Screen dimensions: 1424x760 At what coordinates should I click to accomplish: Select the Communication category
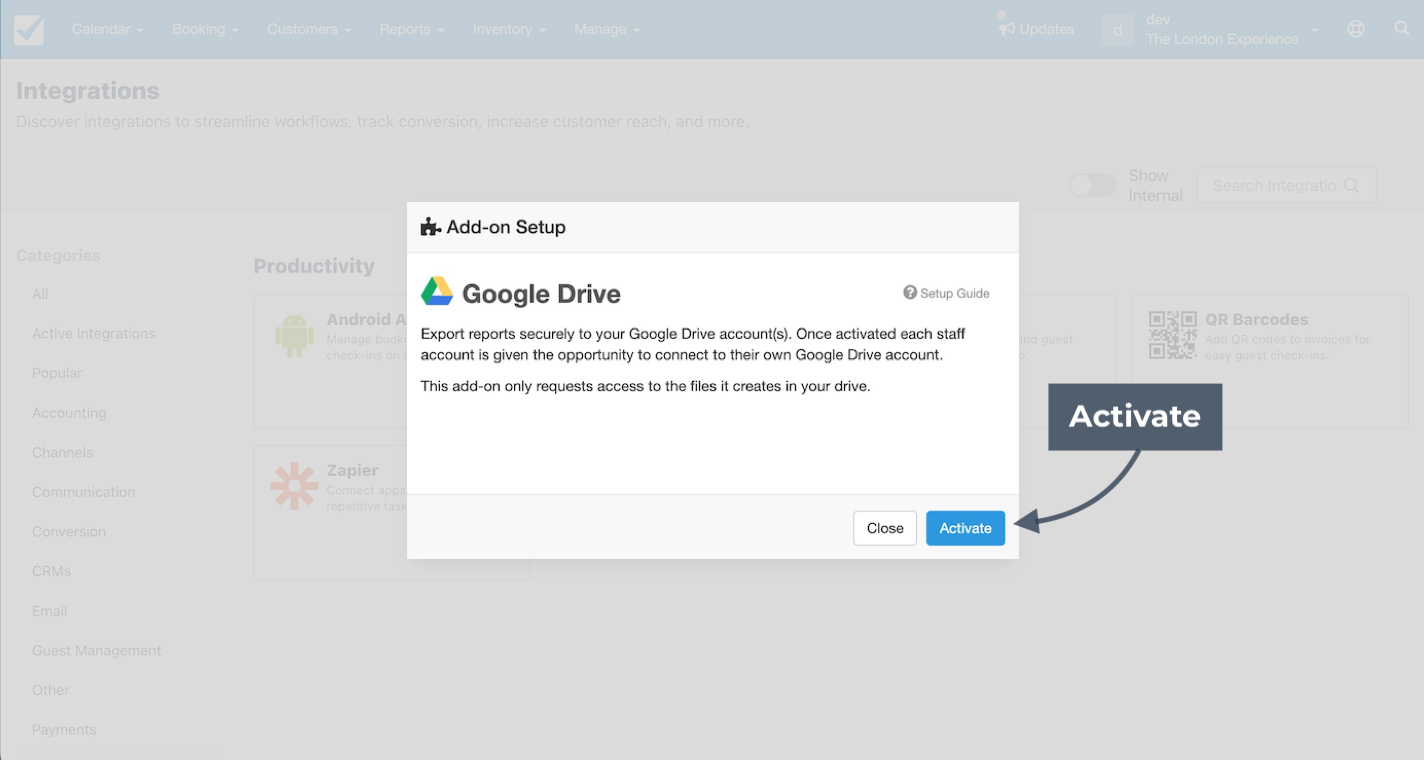(x=83, y=492)
